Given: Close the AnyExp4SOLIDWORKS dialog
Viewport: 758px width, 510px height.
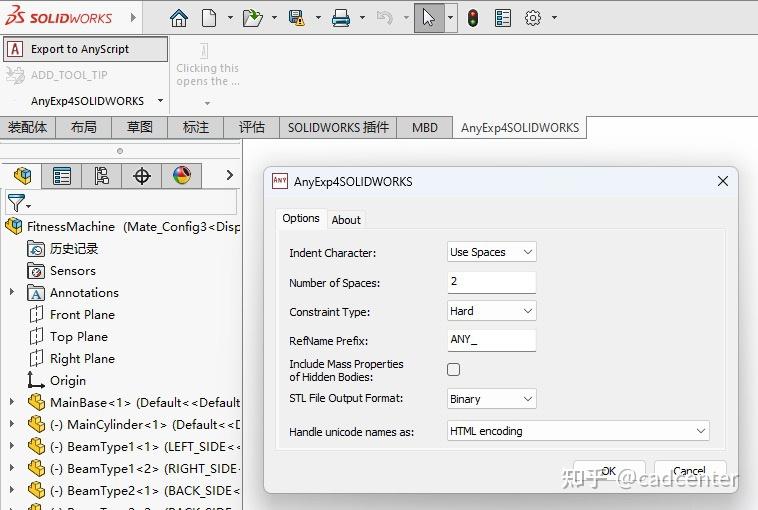Looking at the screenshot, I should click(723, 181).
